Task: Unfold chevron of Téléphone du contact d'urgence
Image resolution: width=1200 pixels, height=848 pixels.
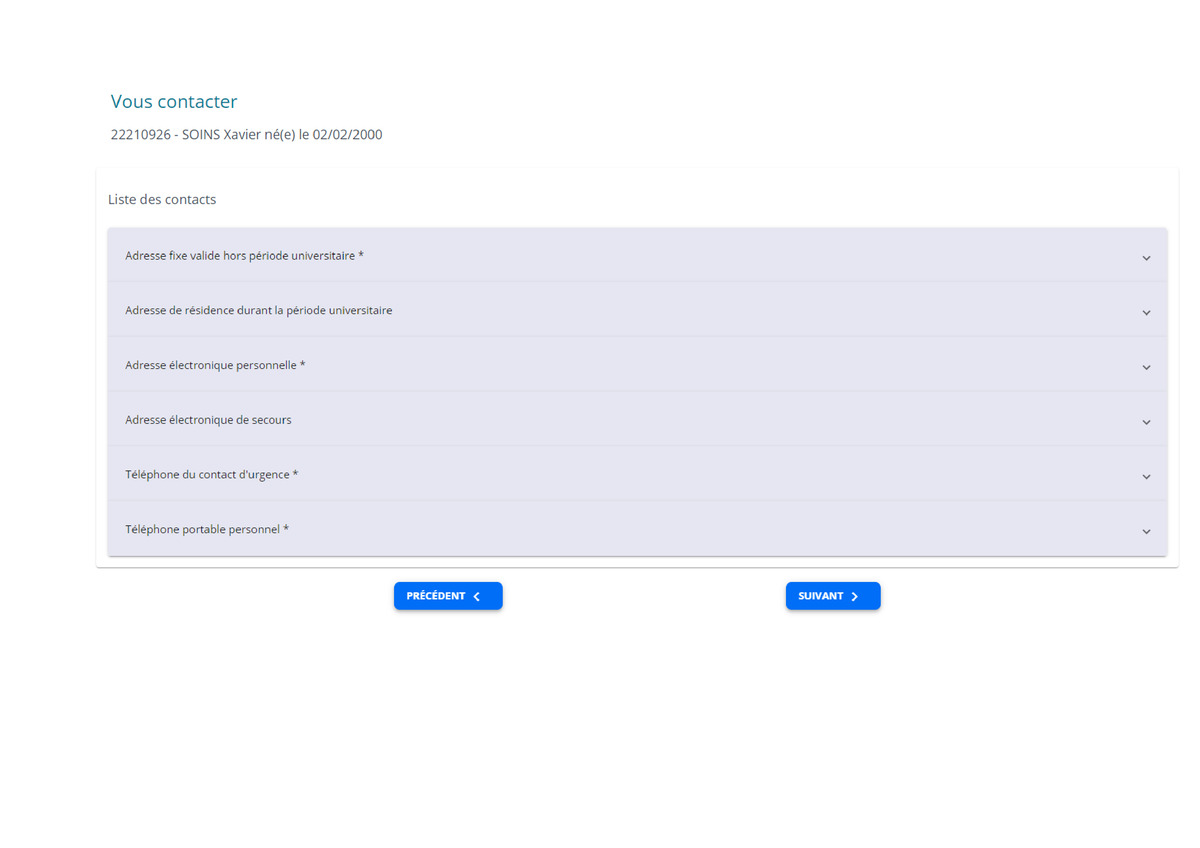Action: [x=1146, y=477]
